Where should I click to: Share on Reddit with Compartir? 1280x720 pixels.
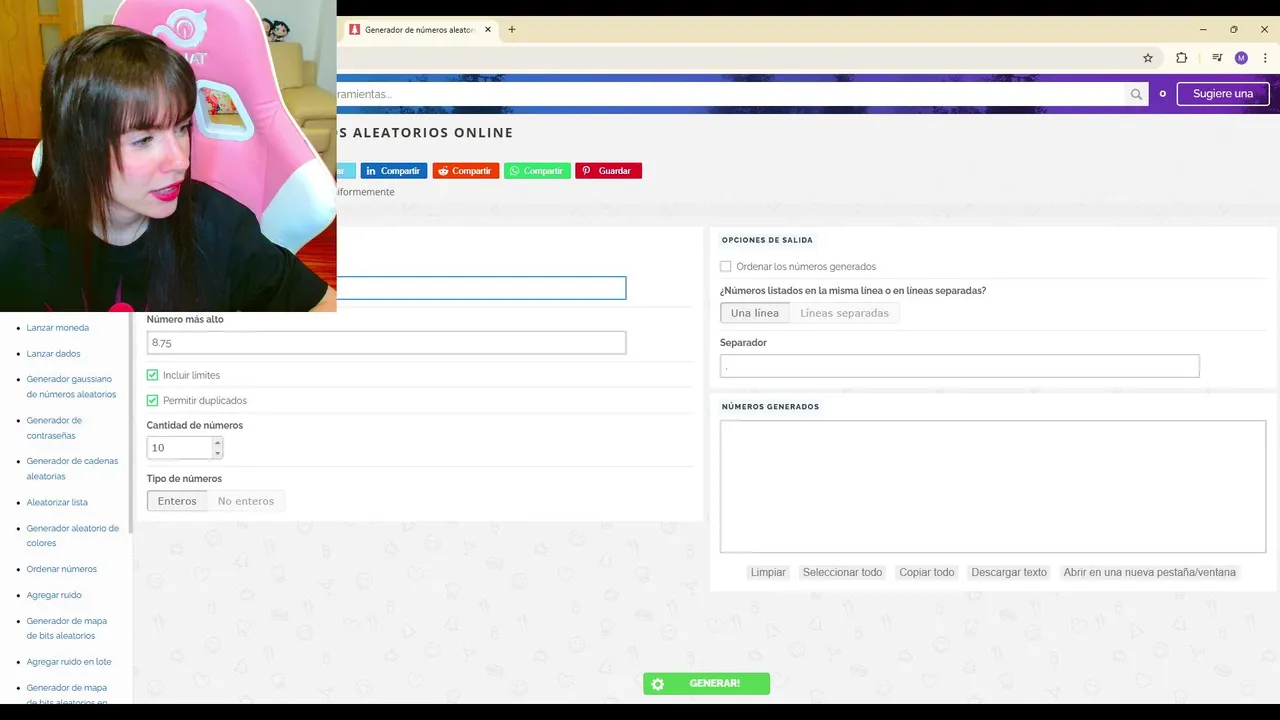(x=465, y=171)
